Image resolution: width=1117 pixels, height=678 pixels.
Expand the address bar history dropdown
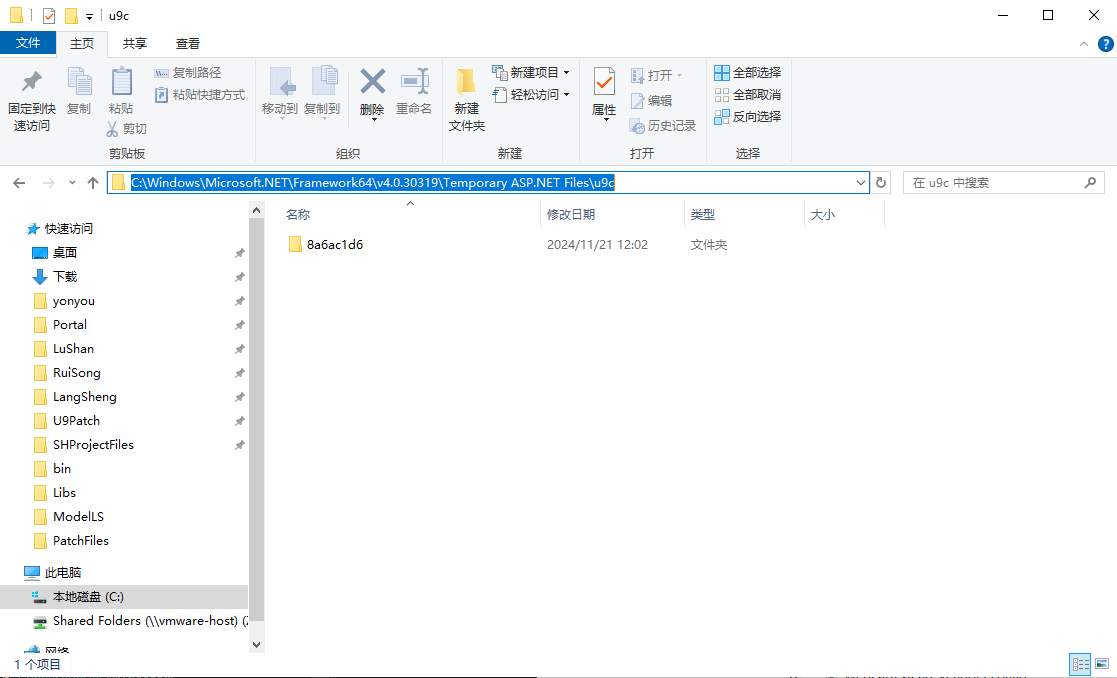(x=861, y=183)
